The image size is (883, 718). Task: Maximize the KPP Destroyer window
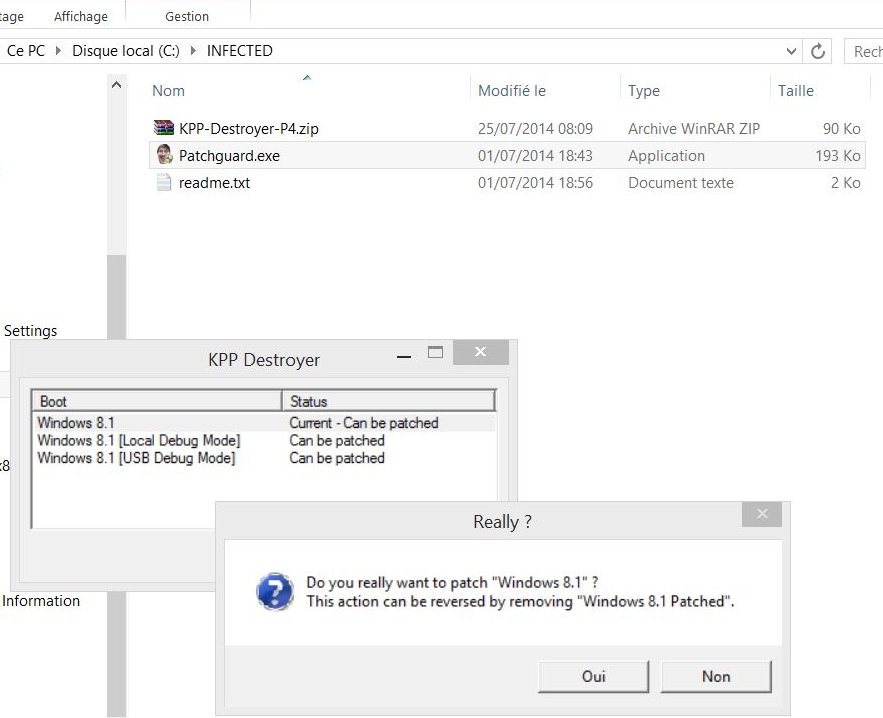pos(435,353)
